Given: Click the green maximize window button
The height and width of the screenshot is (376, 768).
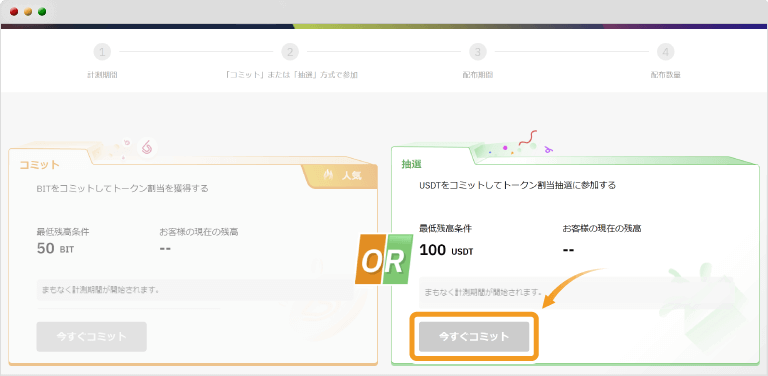Looking at the screenshot, I should (x=42, y=12).
